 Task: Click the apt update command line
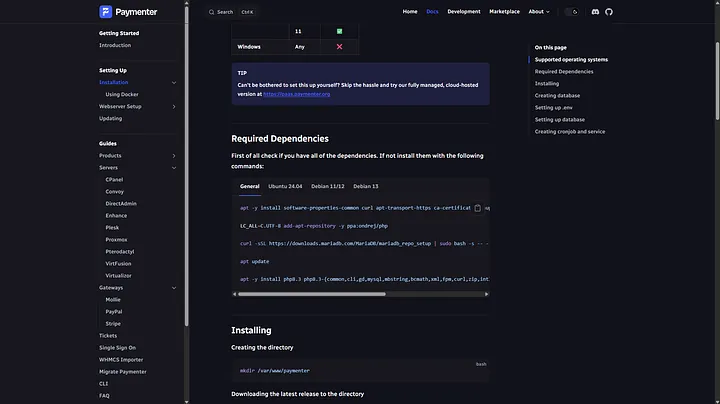coord(254,262)
